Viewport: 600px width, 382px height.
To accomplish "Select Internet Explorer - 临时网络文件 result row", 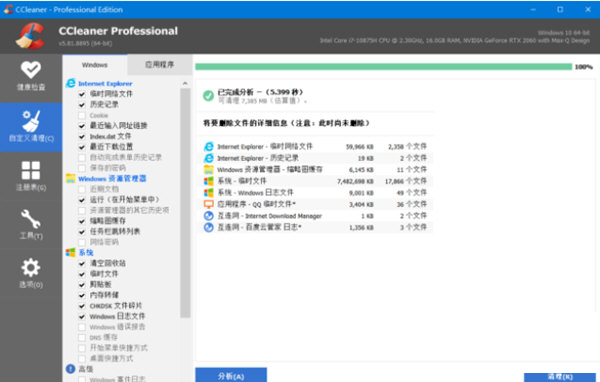I will point(315,147).
